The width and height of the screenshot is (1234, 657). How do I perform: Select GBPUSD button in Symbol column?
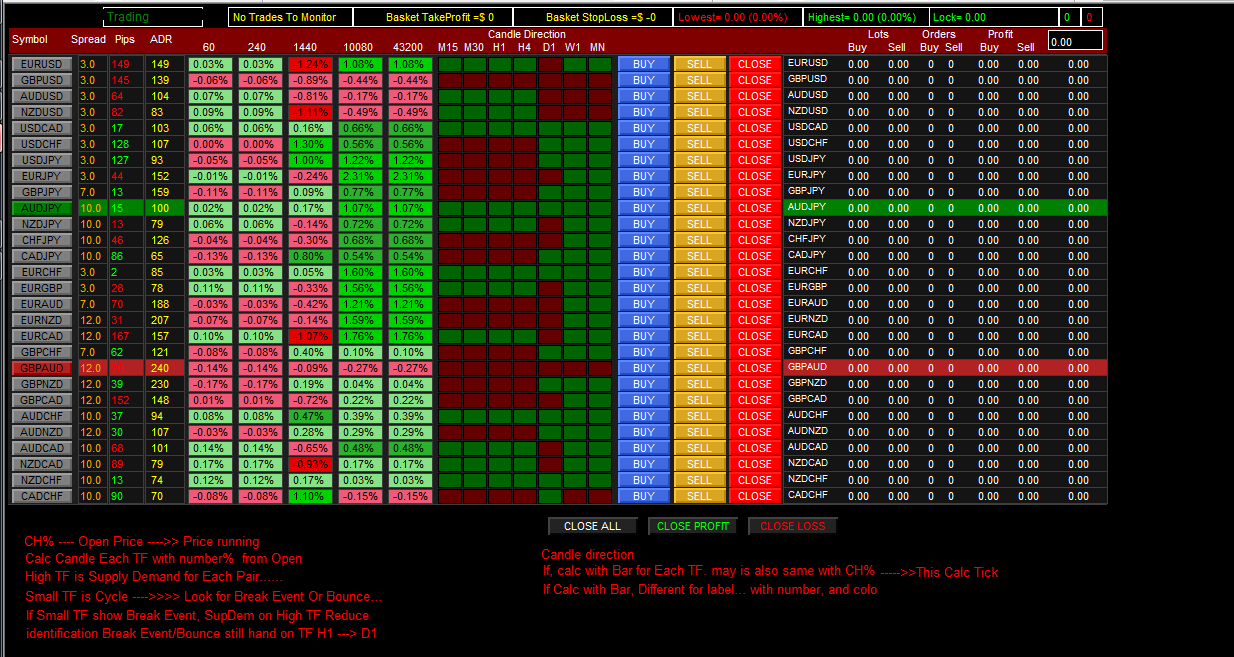click(x=43, y=80)
